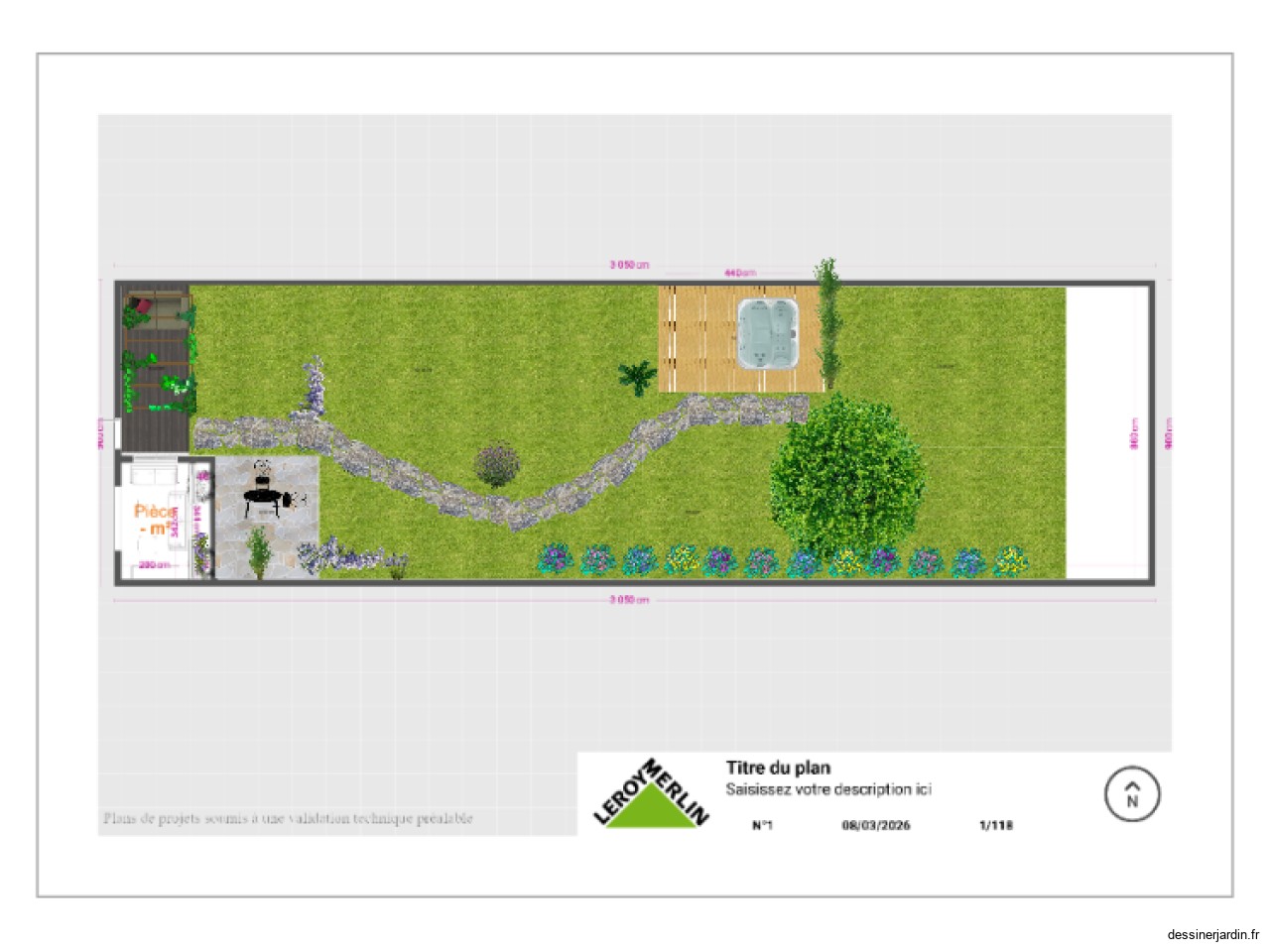
Task: Select the large round green bush
Action: (x=846, y=476)
